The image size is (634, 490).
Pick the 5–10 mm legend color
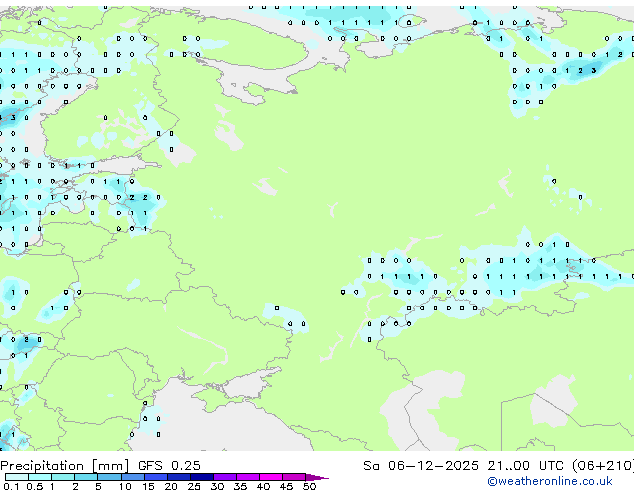109,477
